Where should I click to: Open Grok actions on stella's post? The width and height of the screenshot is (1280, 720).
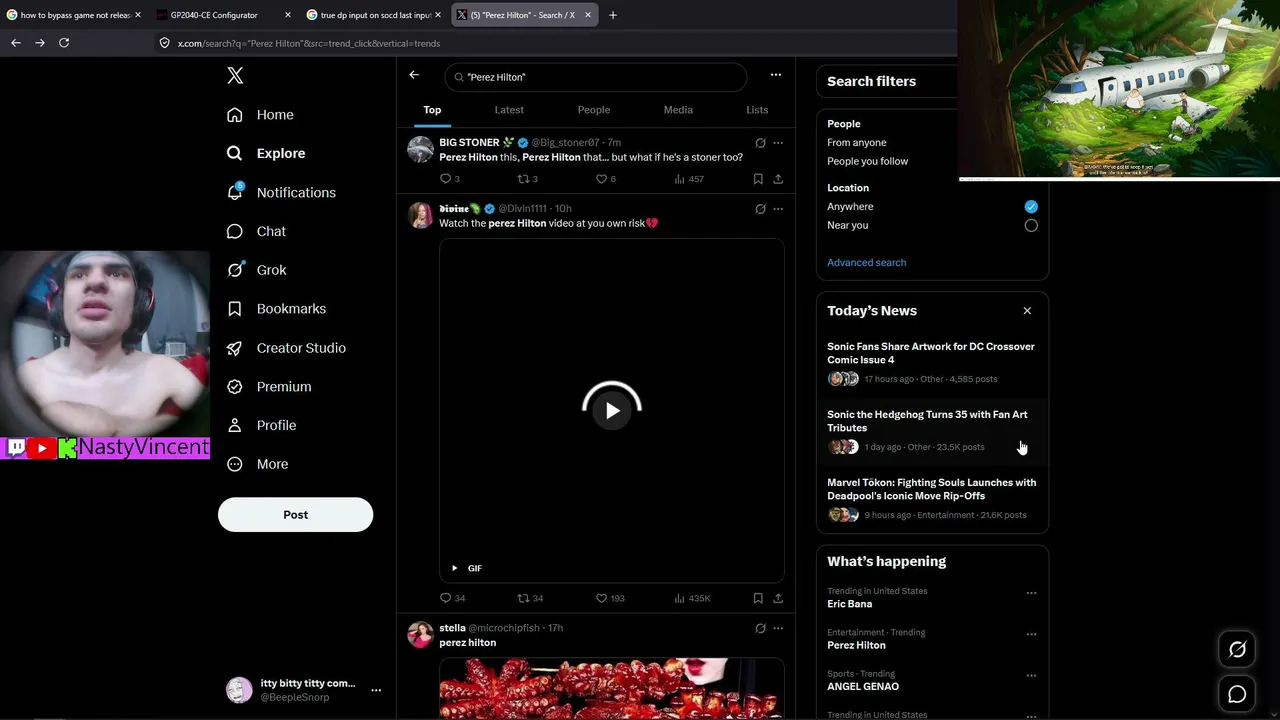760,628
